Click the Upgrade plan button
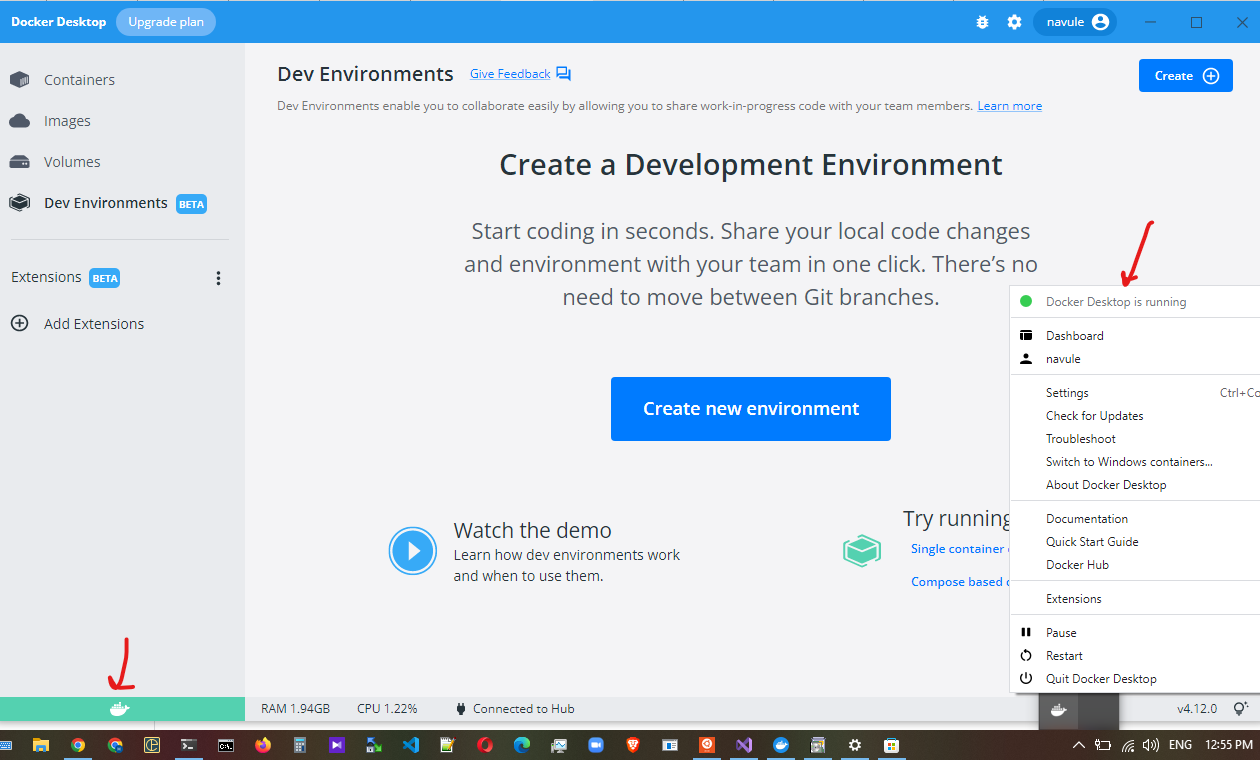The image size is (1260, 760). 165,22
